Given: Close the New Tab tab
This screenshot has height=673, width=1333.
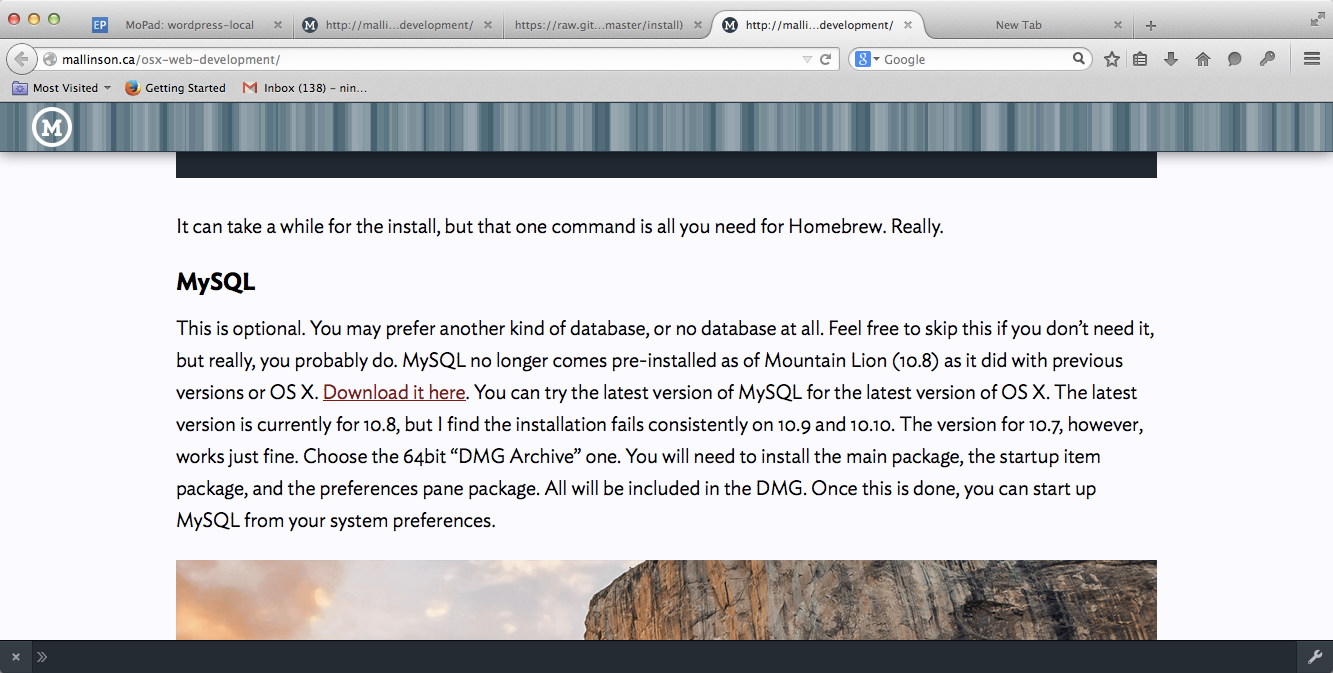Looking at the screenshot, I should [x=1118, y=25].
